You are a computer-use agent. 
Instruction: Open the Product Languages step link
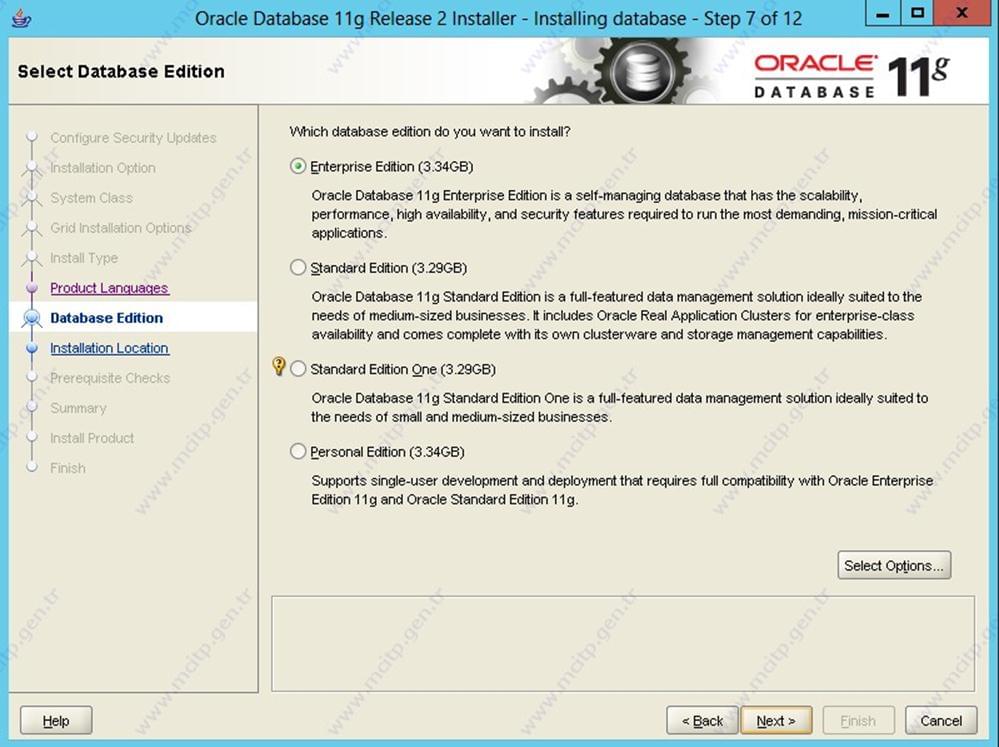point(109,288)
